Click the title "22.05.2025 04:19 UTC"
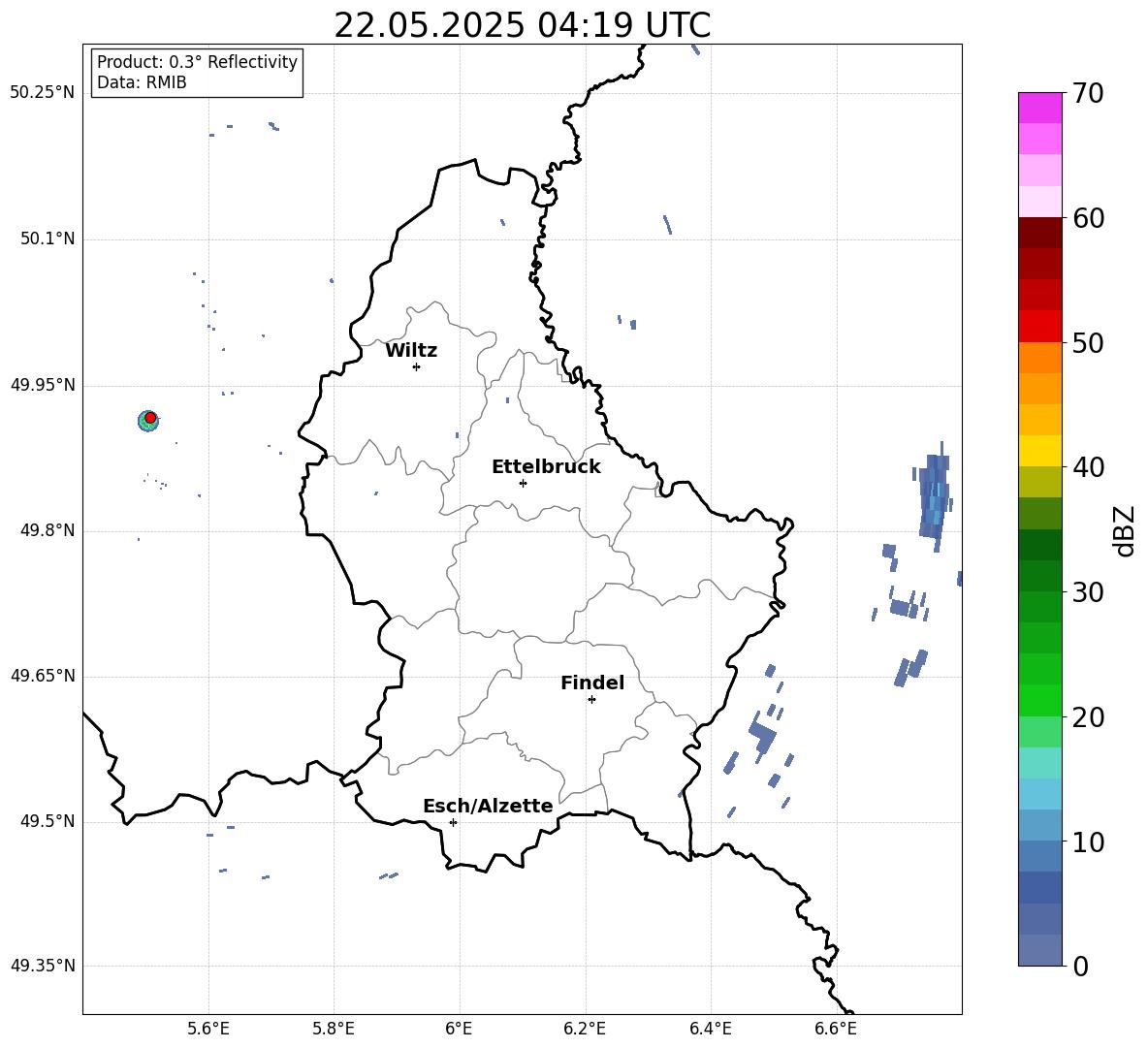The image size is (1148, 1048). click(522, 25)
